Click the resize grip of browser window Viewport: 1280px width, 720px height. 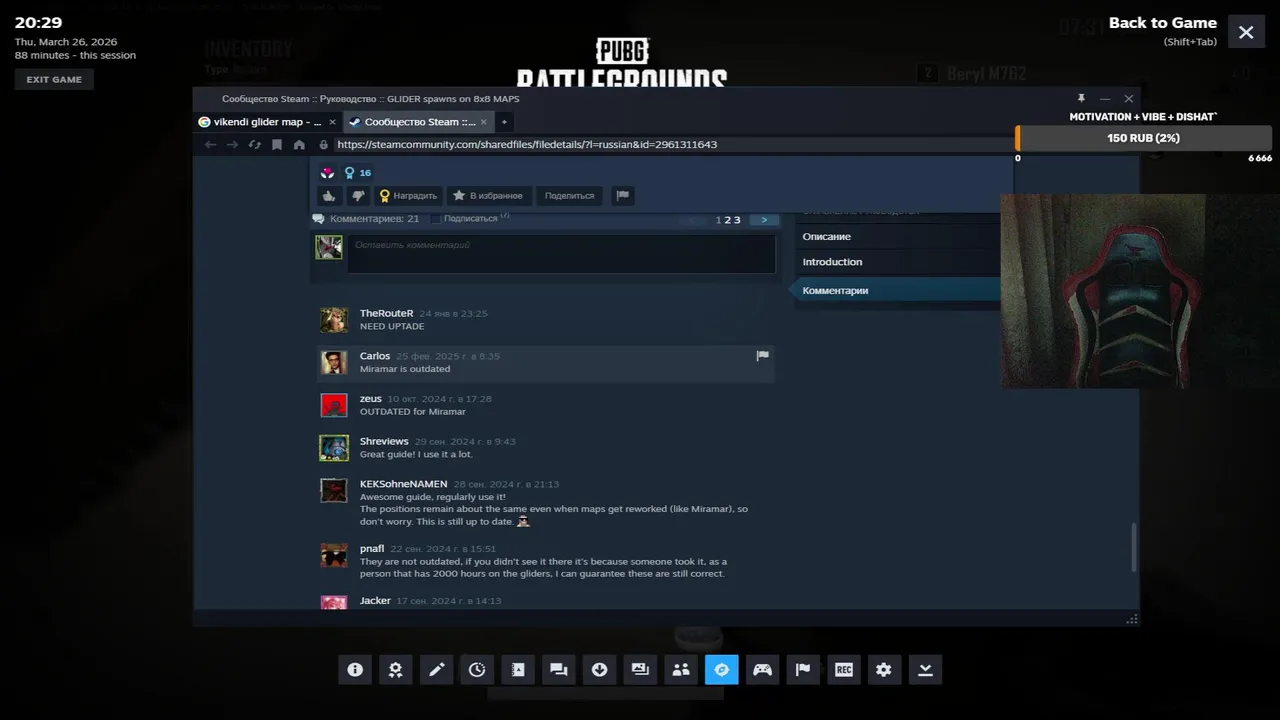pos(1132,620)
